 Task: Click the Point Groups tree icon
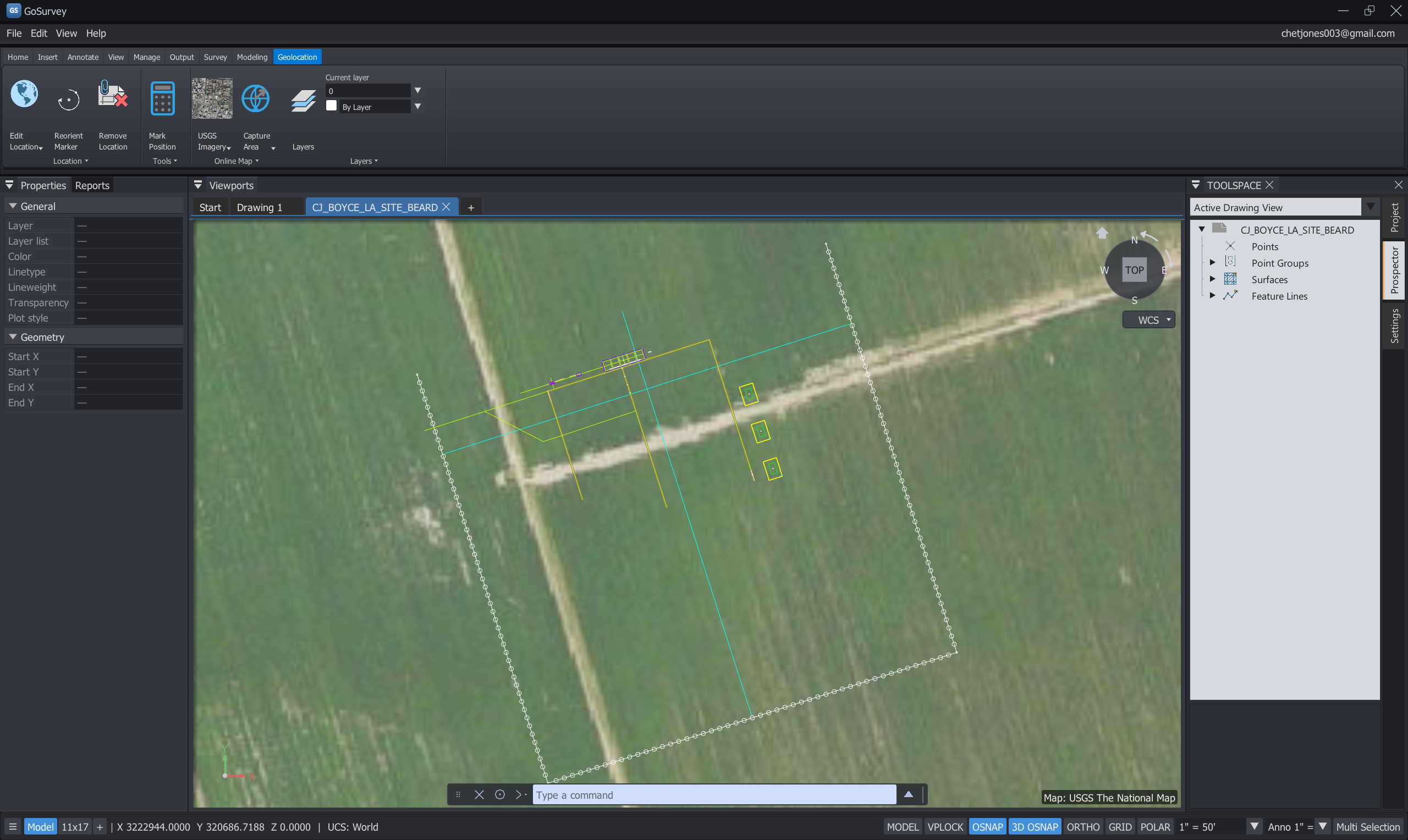coord(1230,262)
